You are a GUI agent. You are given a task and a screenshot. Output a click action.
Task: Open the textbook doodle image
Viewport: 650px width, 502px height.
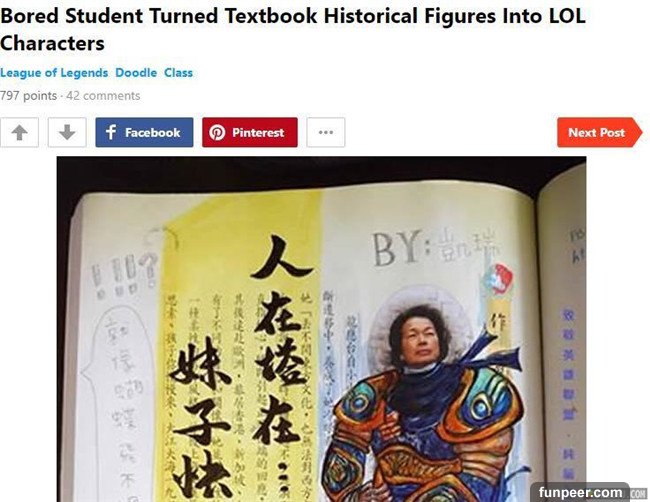[x=321, y=329]
